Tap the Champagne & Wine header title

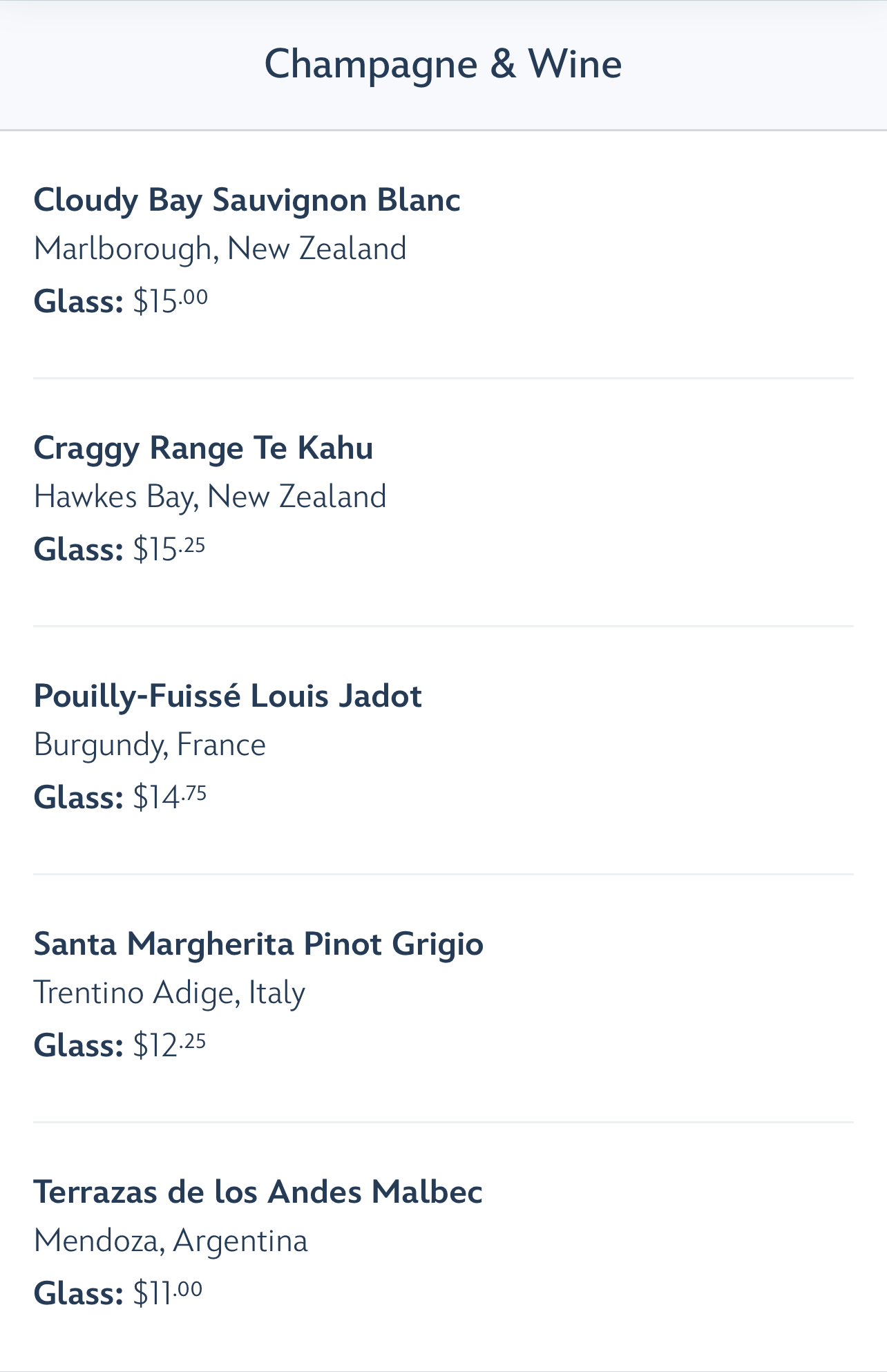[x=443, y=65]
